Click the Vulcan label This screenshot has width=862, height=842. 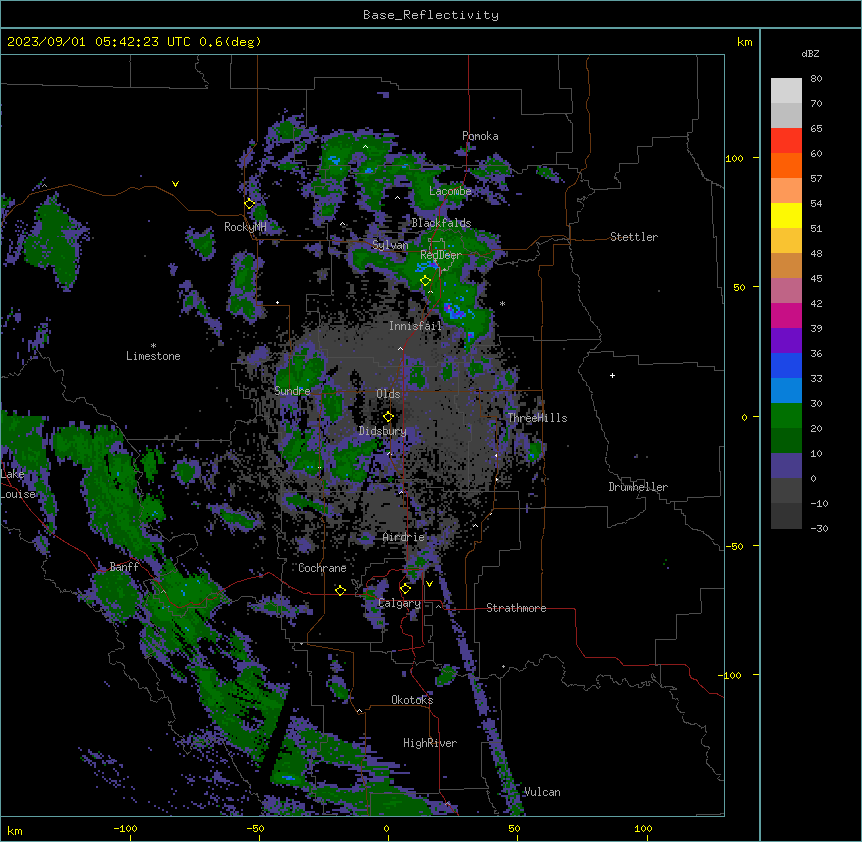(x=542, y=792)
